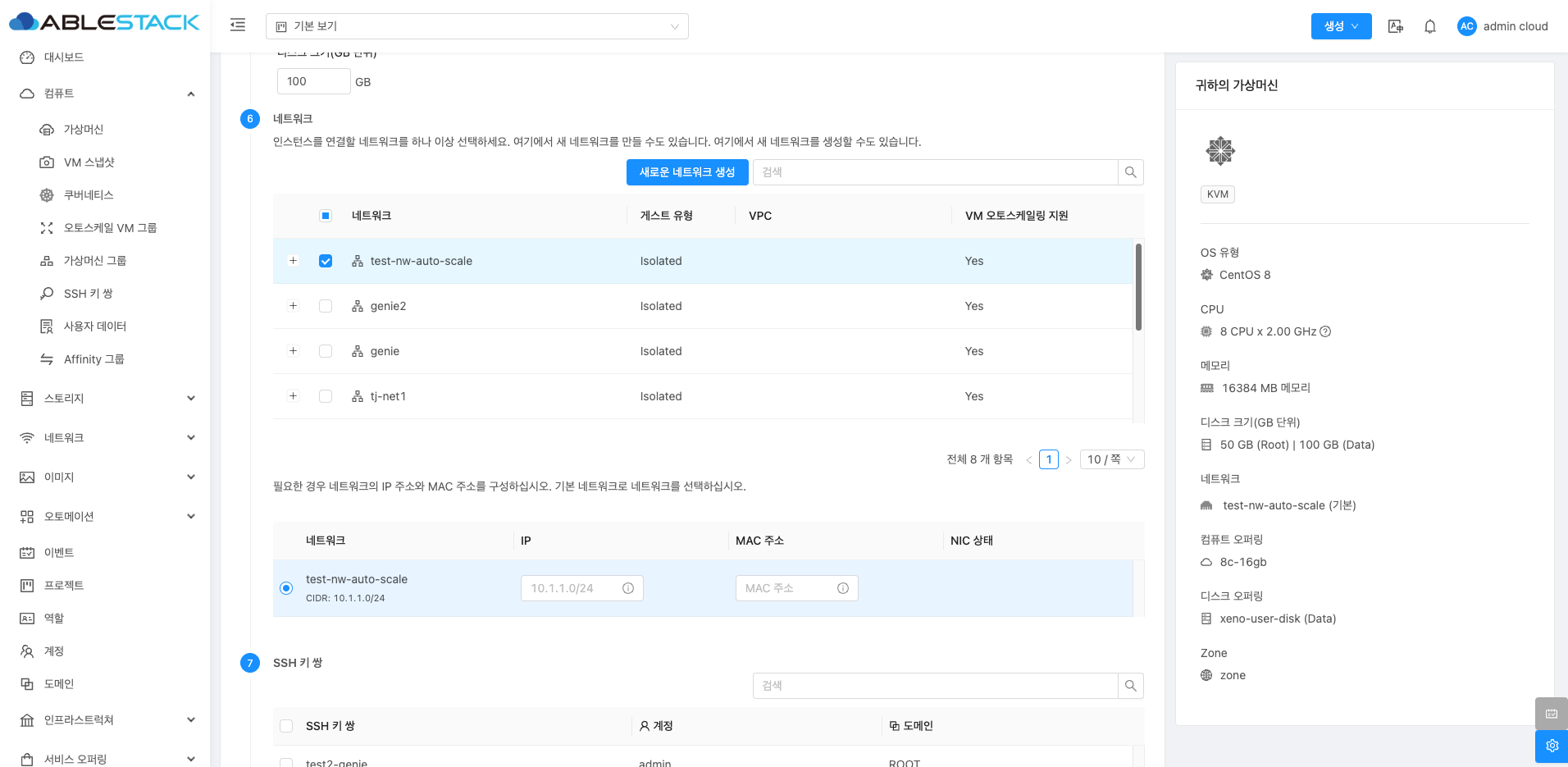Expand the tj-net1 network row
This screenshot has width=1568, height=767.
tap(293, 396)
